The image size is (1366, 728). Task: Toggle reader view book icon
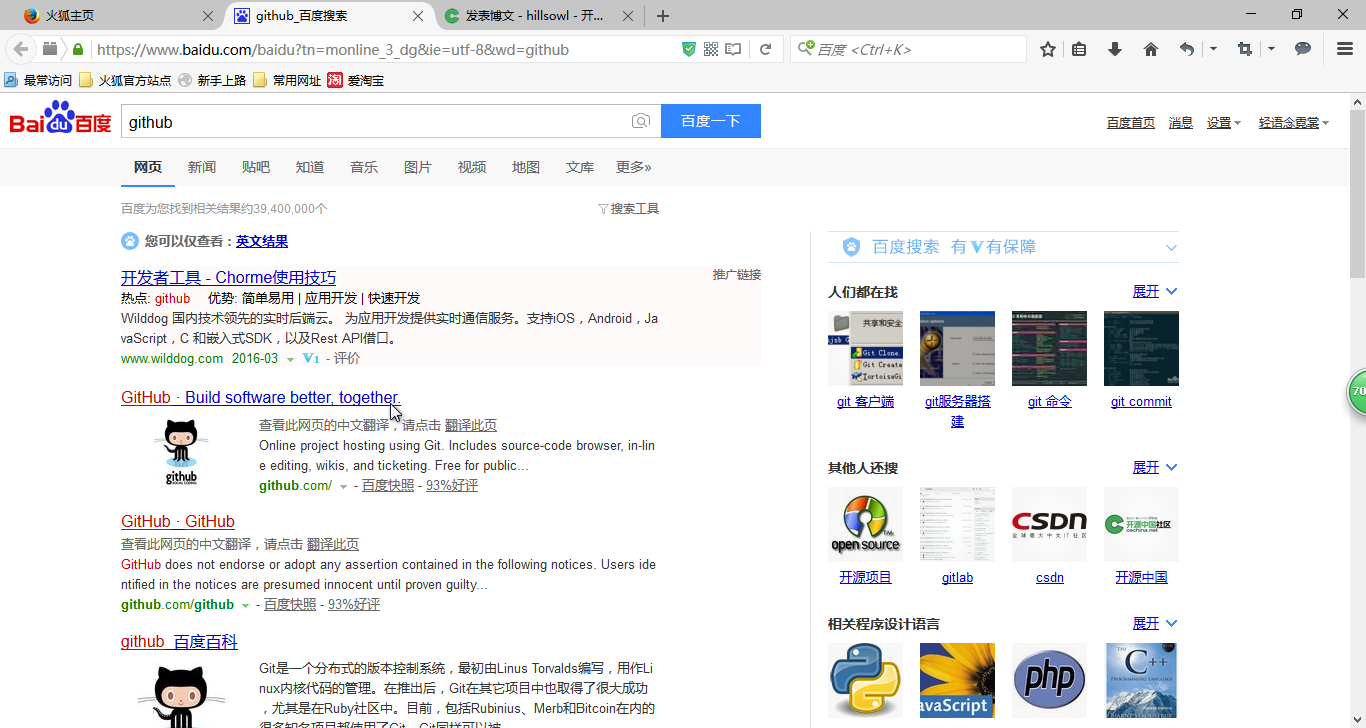click(733, 49)
